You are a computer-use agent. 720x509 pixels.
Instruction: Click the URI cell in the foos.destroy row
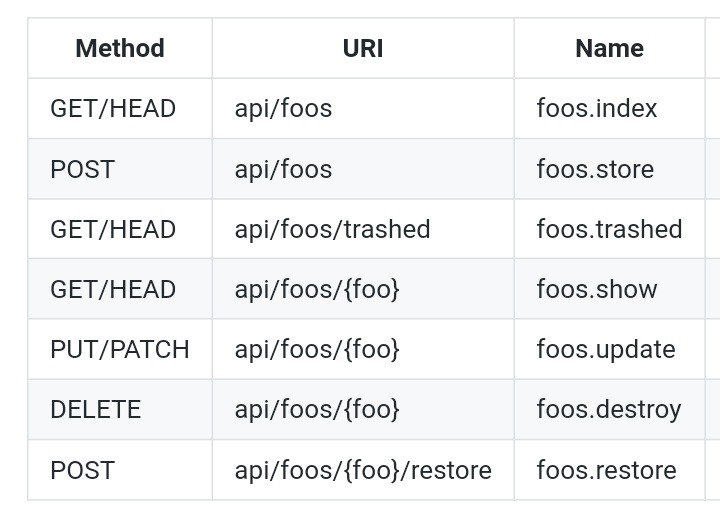tap(363, 409)
